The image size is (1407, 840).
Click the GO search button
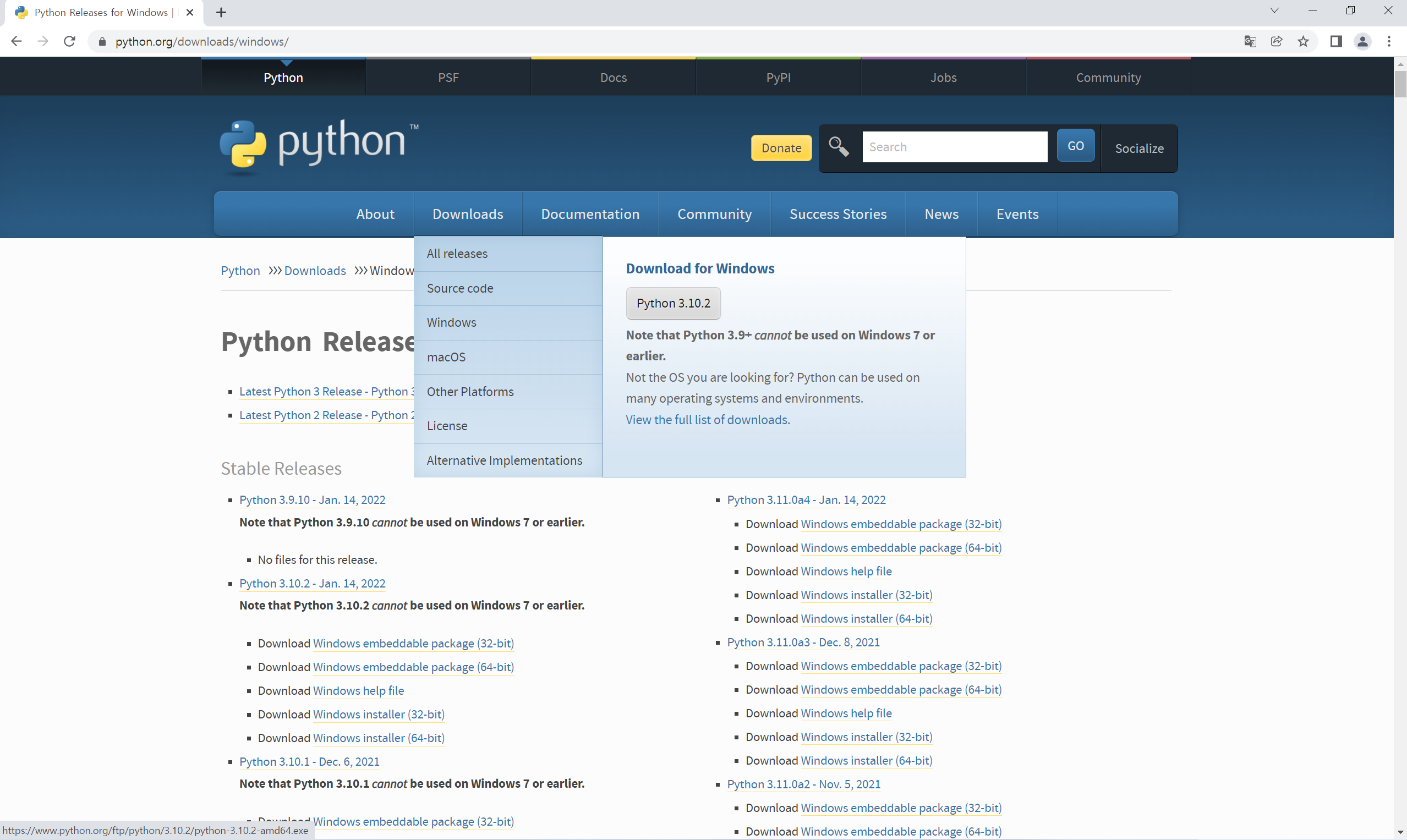point(1075,146)
